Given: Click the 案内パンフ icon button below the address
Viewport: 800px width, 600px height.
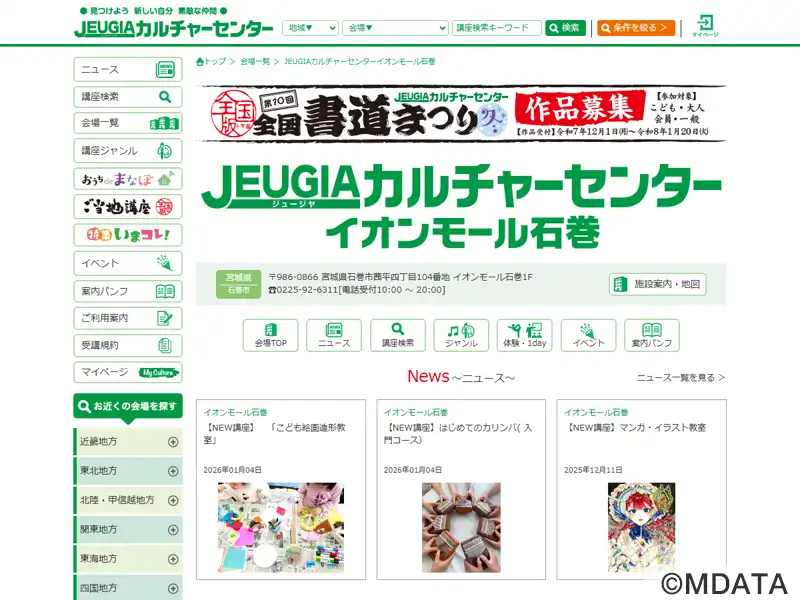Looking at the screenshot, I should [x=652, y=335].
